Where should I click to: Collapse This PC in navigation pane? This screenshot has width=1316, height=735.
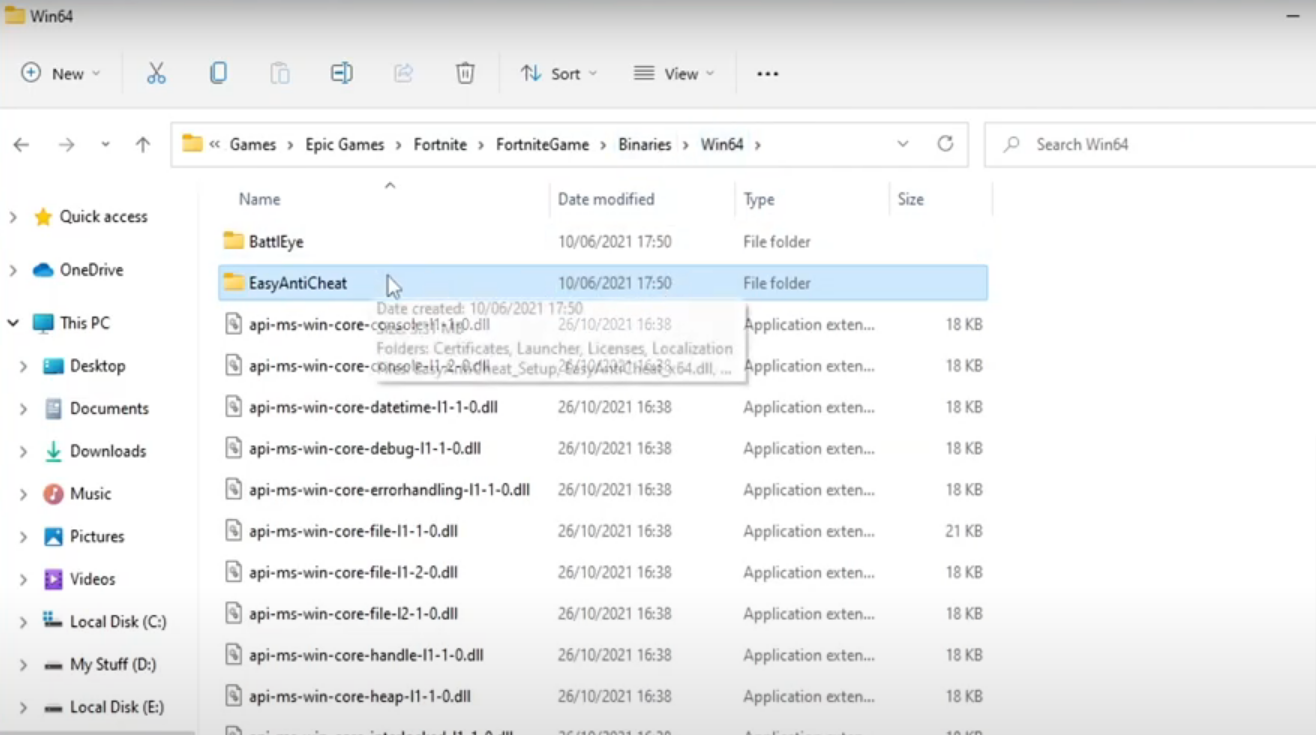[x=13, y=323]
